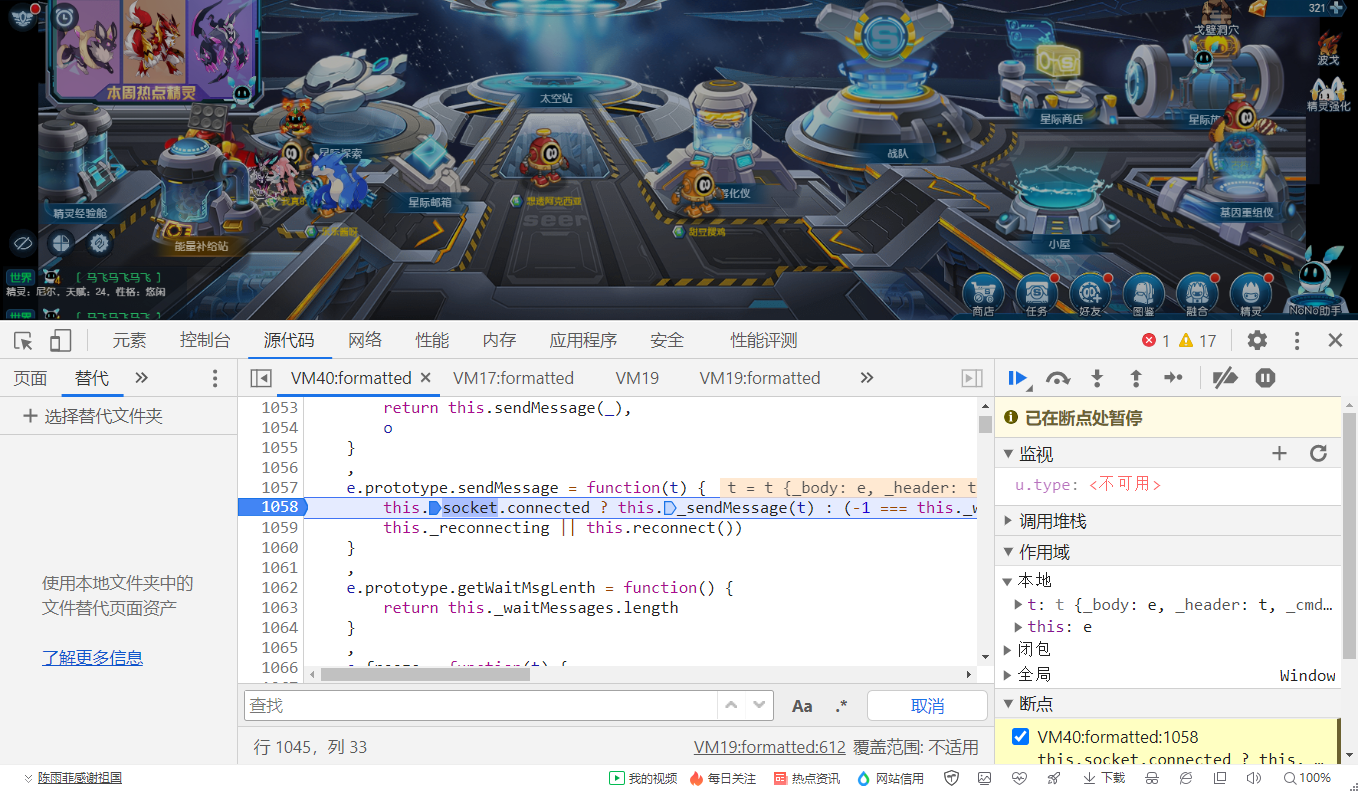Screen dimensions: 1358x791
Task: Step over the next function call
Action: pos(1057,378)
